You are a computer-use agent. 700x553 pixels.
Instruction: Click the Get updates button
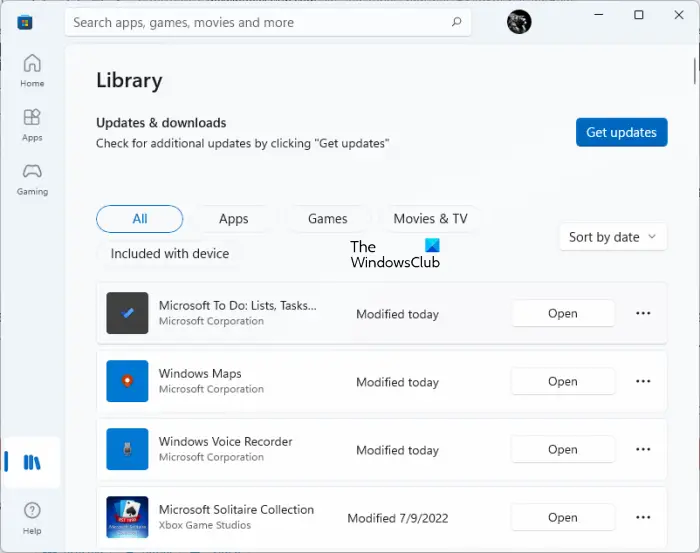point(621,132)
